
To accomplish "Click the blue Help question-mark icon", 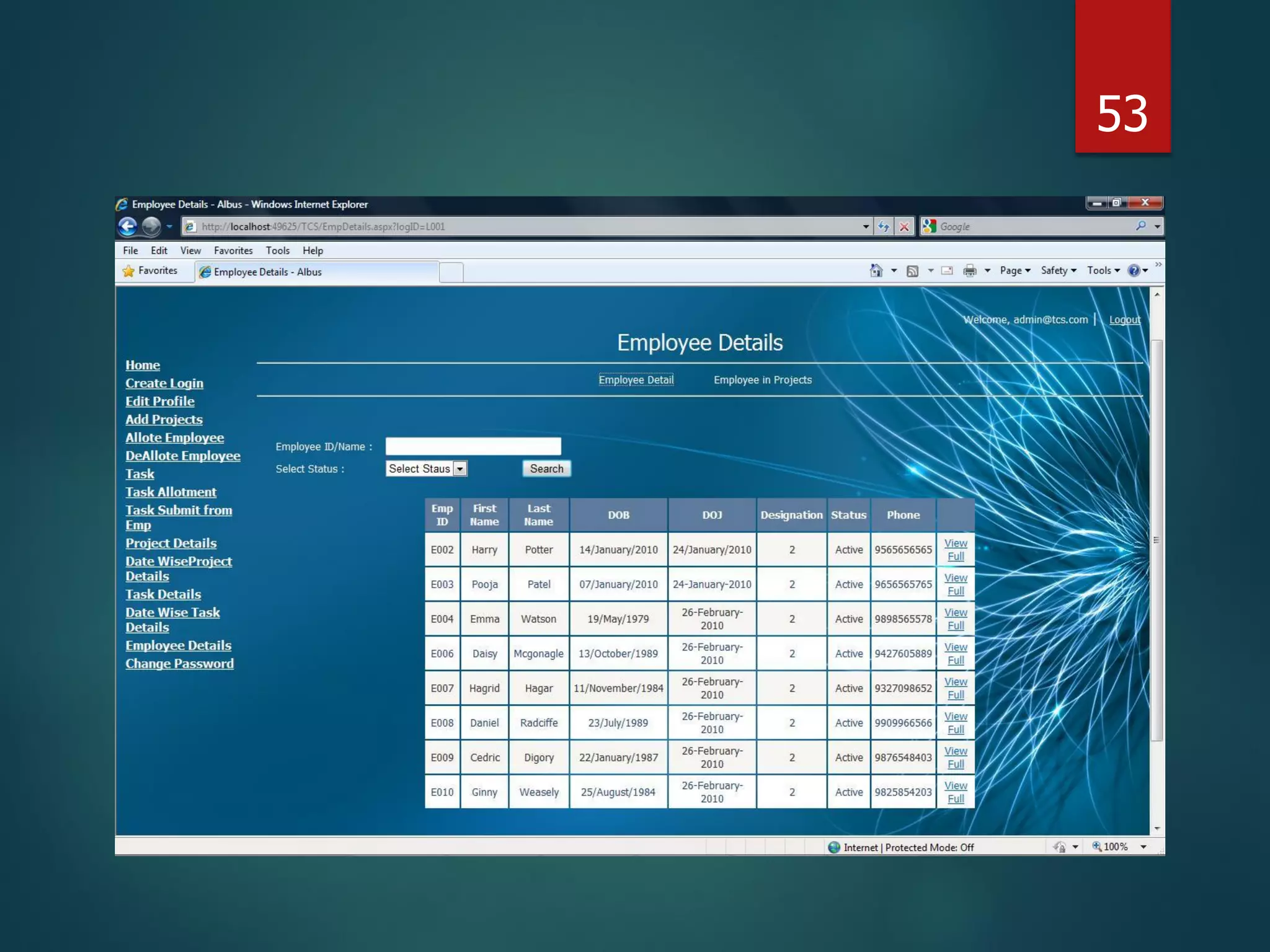I will click(1134, 271).
